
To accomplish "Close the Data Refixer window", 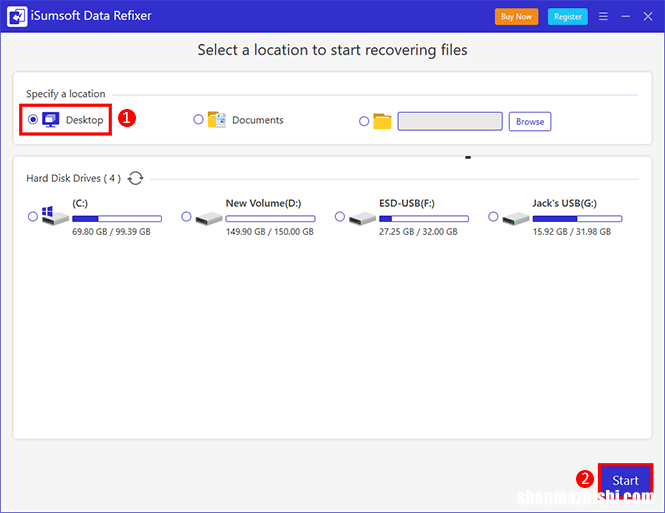I will [x=648, y=17].
